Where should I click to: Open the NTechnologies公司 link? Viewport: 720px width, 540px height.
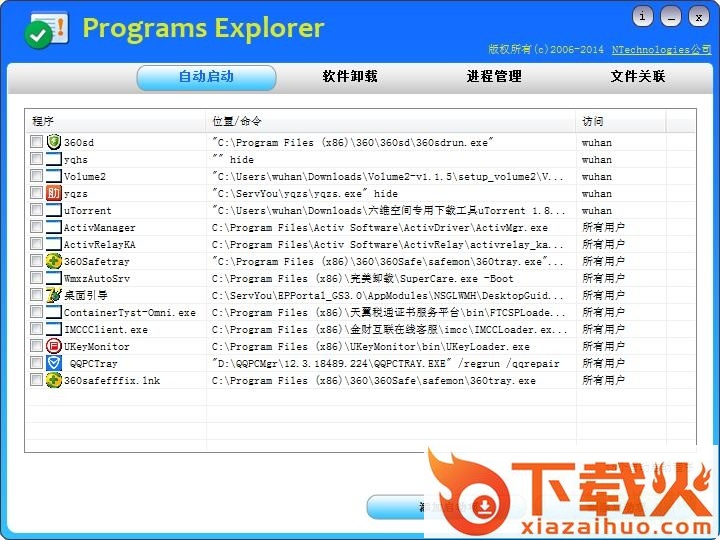tap(662, 50)
